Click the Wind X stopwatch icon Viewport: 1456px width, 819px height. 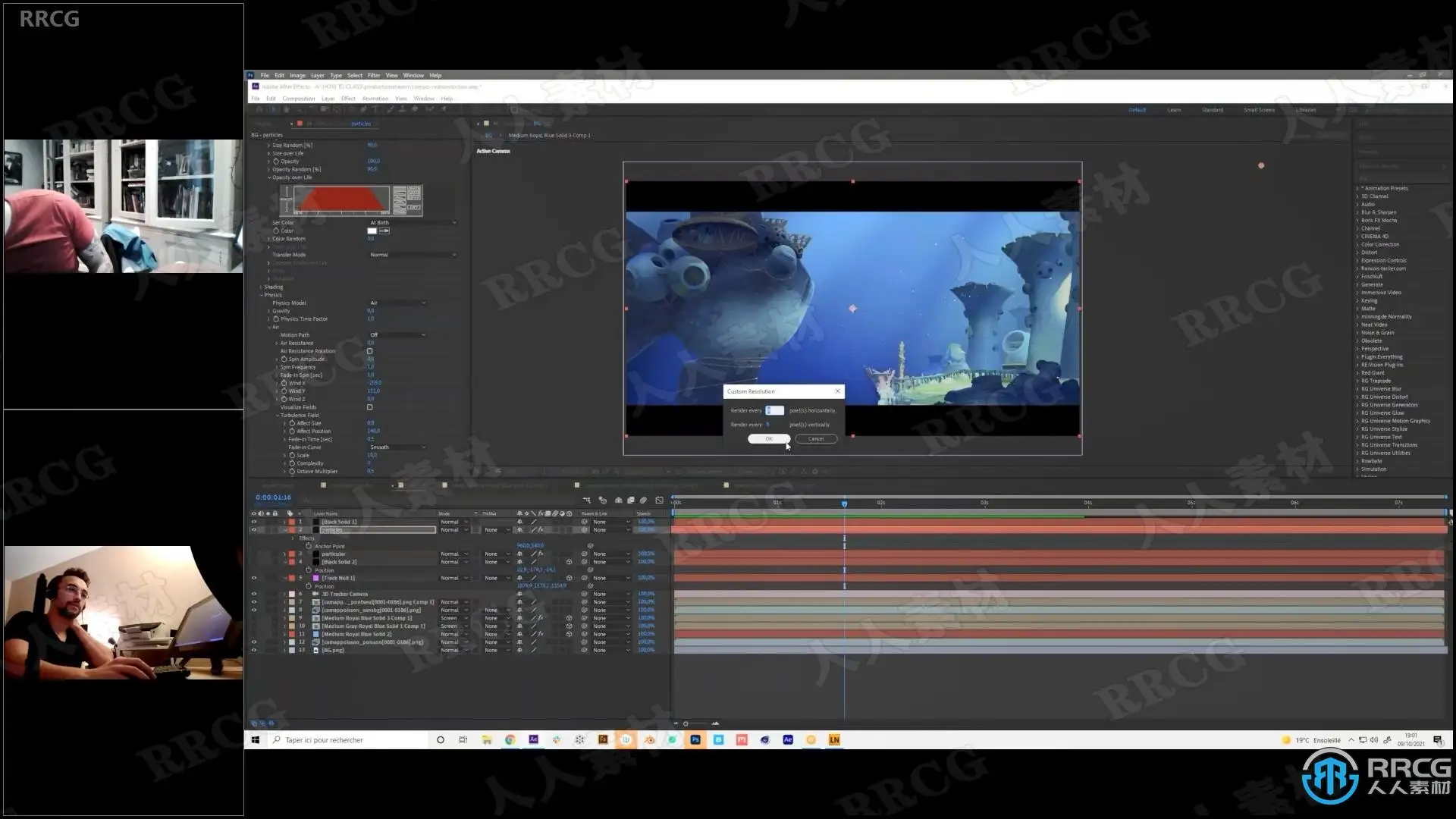click(x=284, y=383)
